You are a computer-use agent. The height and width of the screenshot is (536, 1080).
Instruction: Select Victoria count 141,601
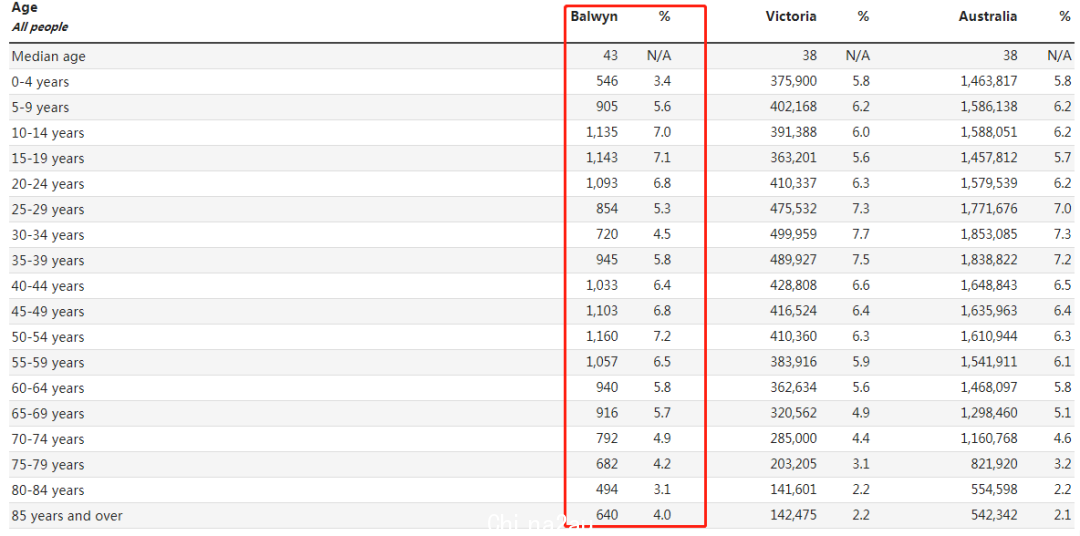click(x=794, y=490)
